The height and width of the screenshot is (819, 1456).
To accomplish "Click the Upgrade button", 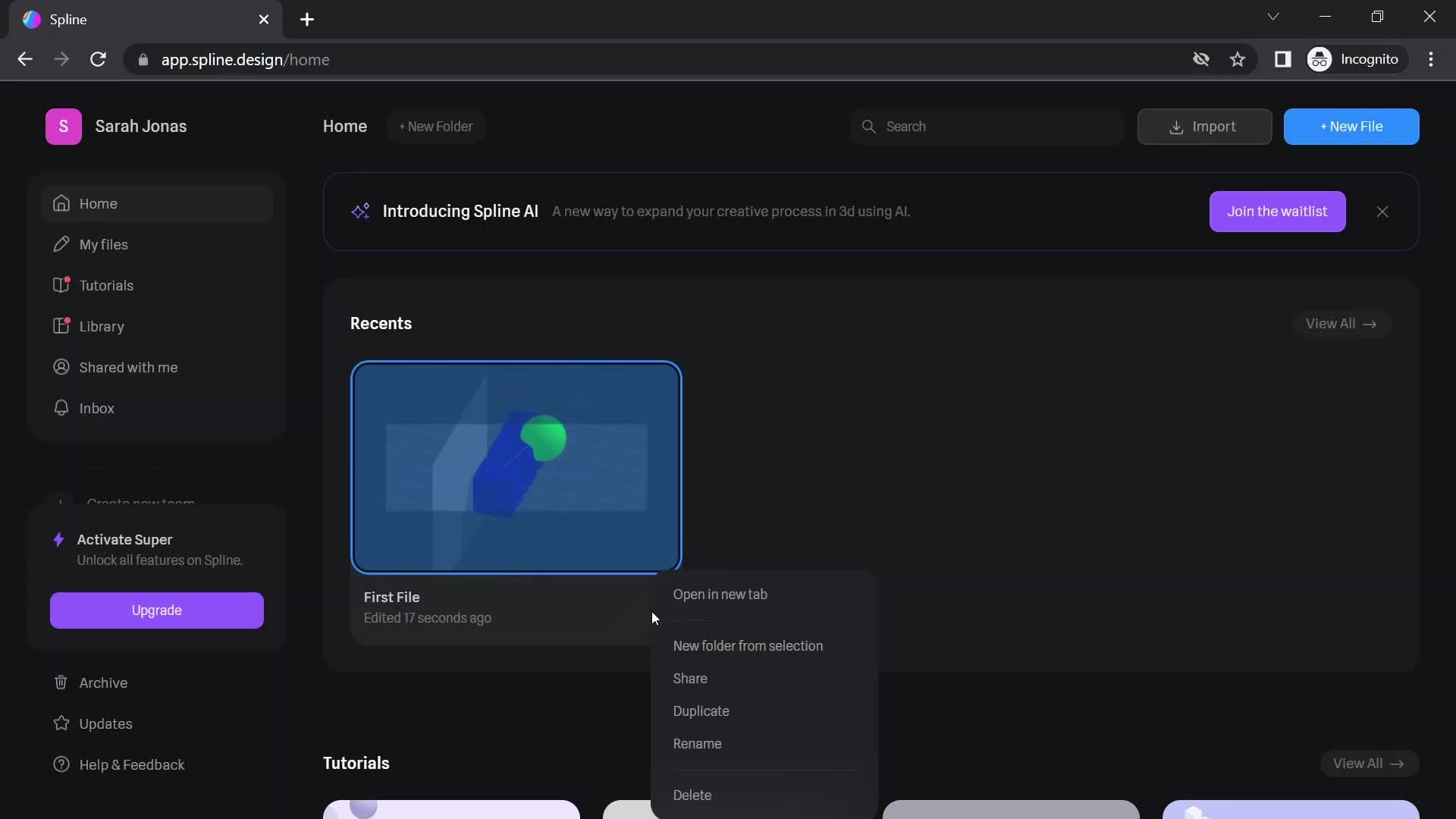I will pos(156,610).
